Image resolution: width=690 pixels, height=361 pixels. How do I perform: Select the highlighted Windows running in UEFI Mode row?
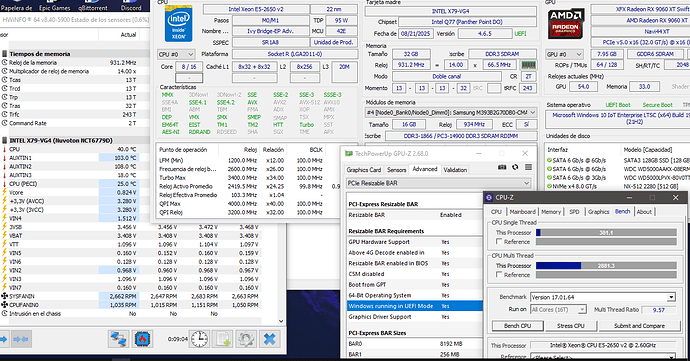(x=415, y=306)
